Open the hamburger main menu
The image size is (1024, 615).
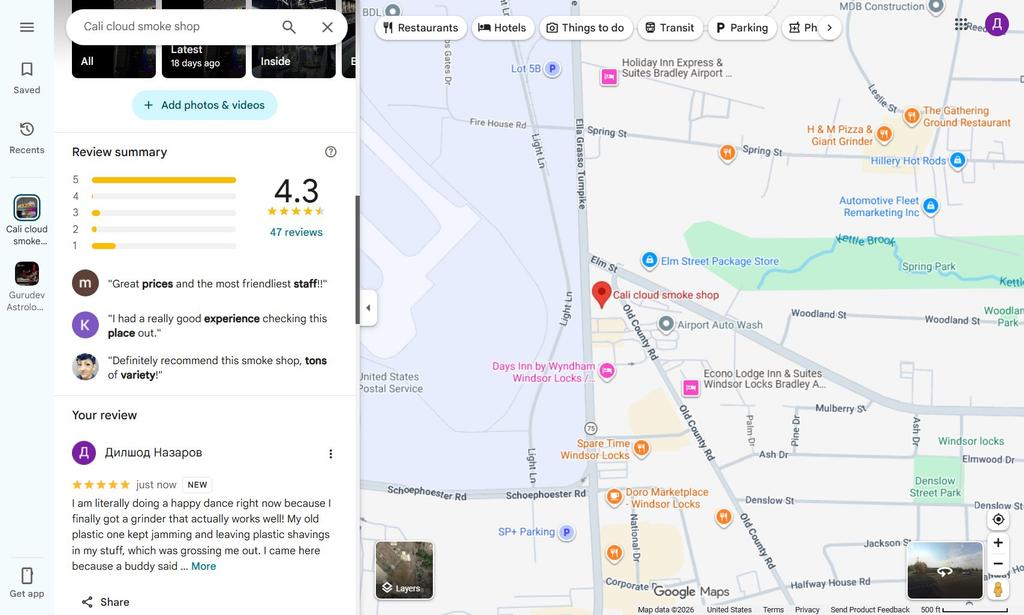(x=27, y=27)
